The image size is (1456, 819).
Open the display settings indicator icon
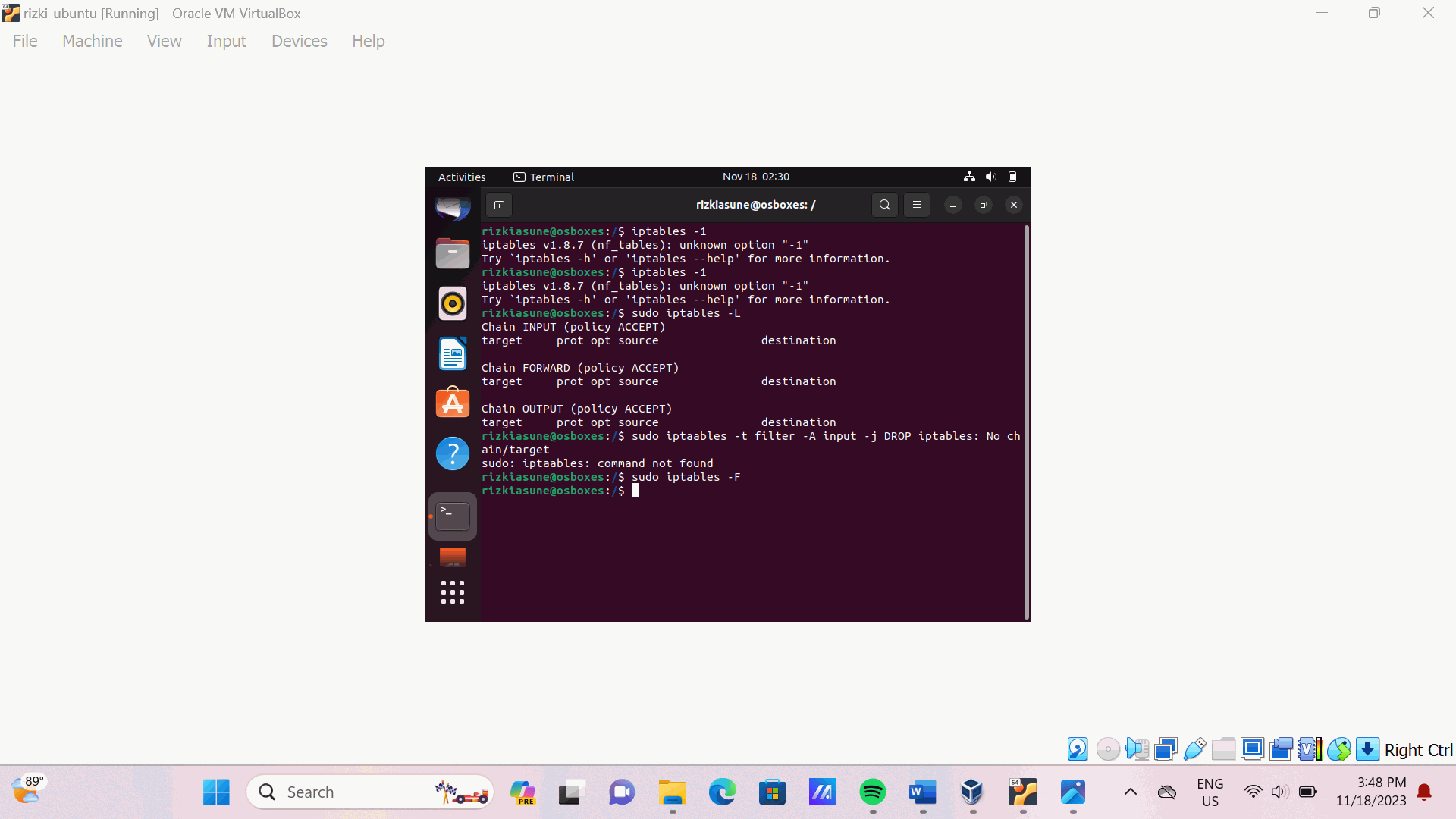pos(1252,749)
